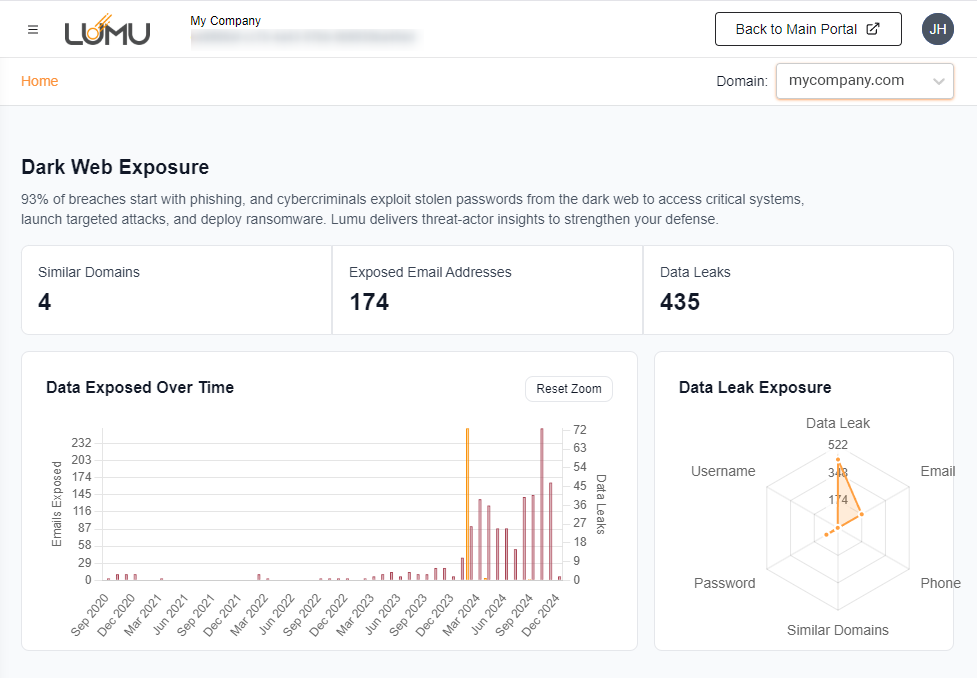Select the mycompany.com domain combo box
This screenshot has height=678, width=977.
[x=850, y=81]
